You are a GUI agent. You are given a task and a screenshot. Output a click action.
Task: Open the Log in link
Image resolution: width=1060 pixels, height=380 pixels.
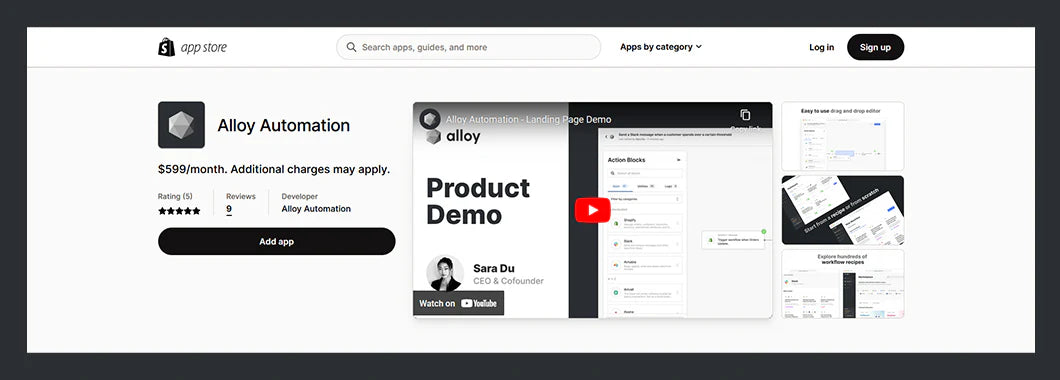821,47
